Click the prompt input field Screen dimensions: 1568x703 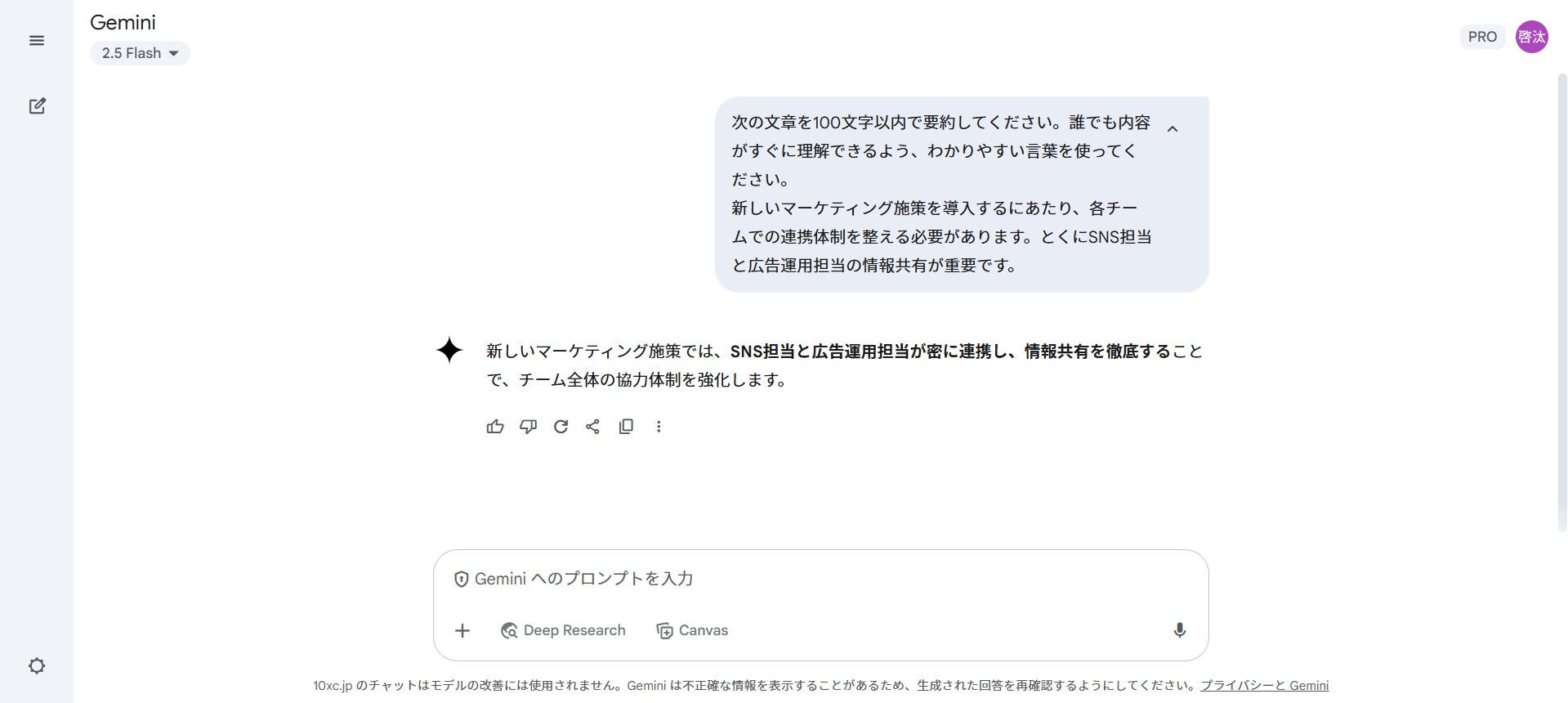(x=817, y=578)
